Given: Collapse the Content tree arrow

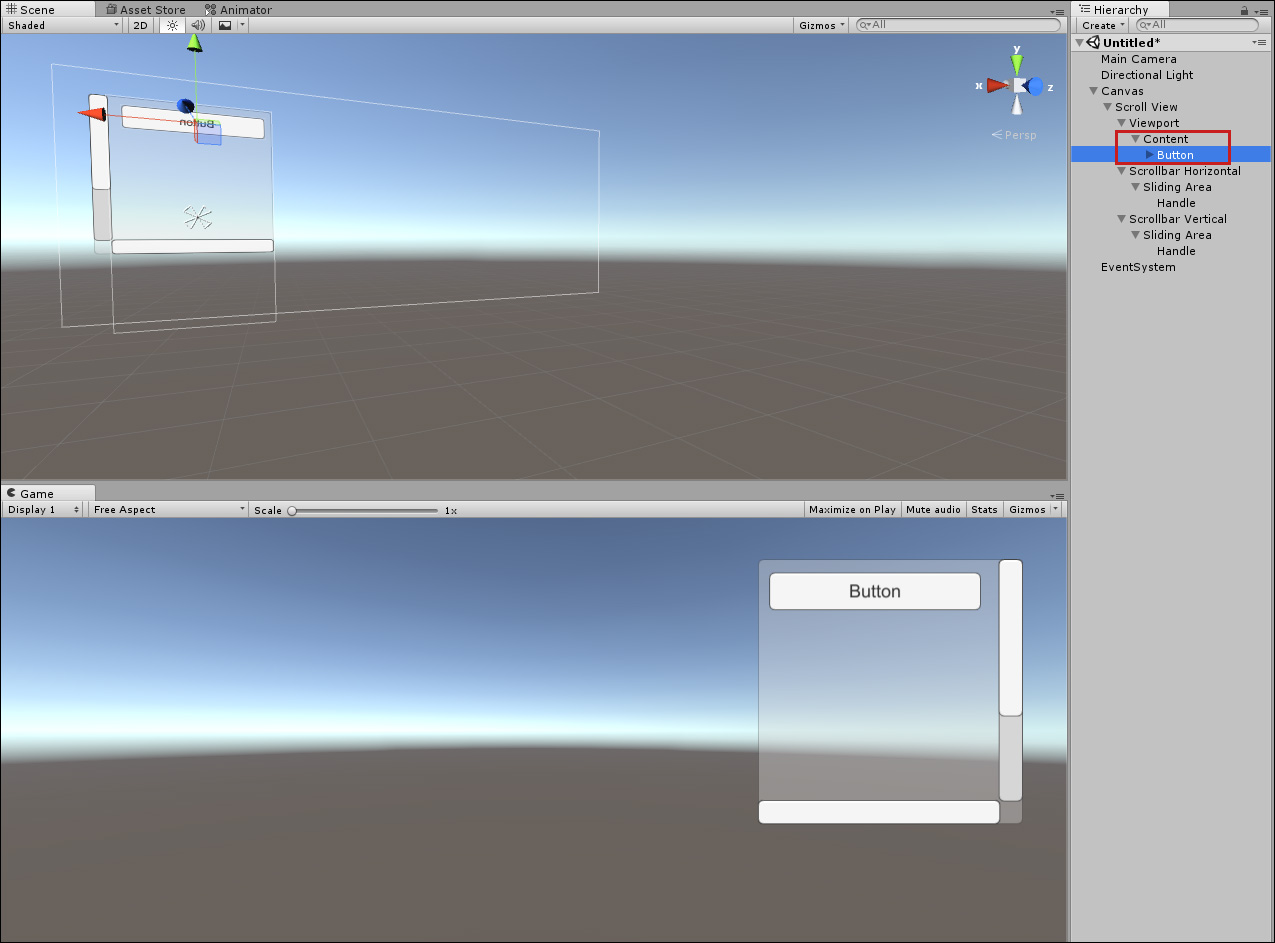Looking at the screenshot, I should pyautogui.click(x=1136, y=139).
